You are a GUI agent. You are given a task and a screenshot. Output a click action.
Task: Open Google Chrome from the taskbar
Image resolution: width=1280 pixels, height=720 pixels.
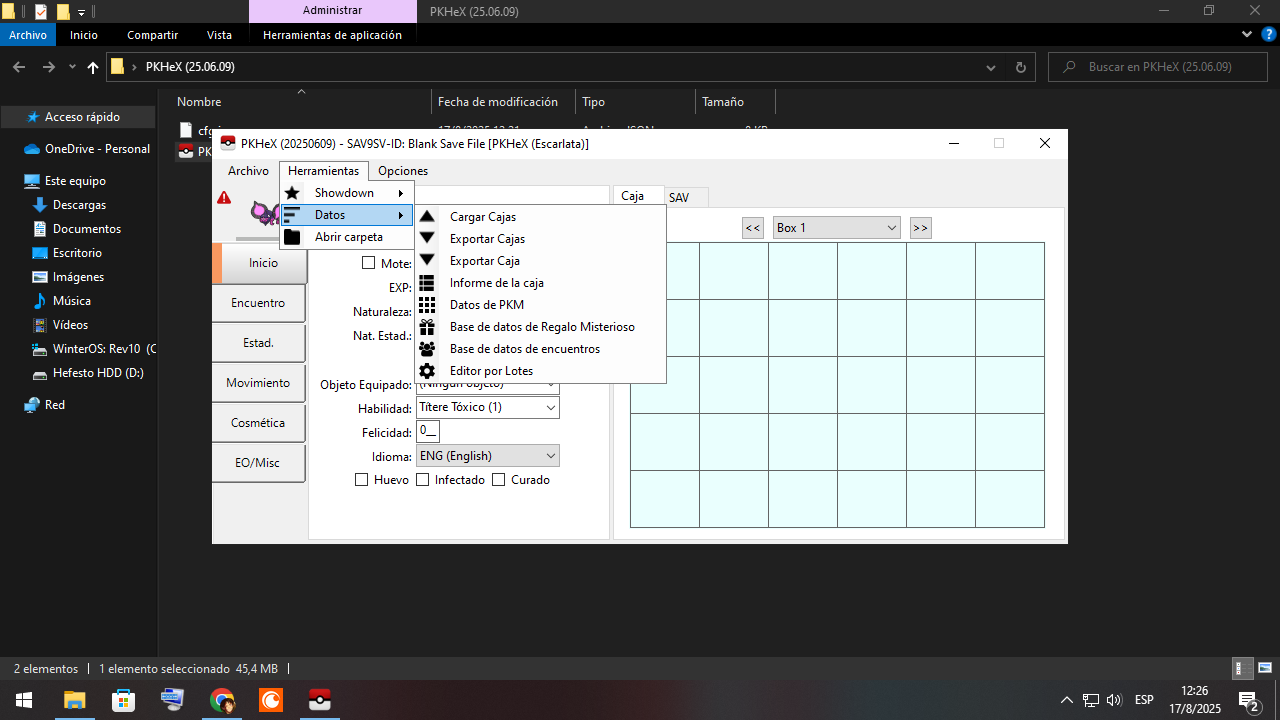click(x=222, y=700)
